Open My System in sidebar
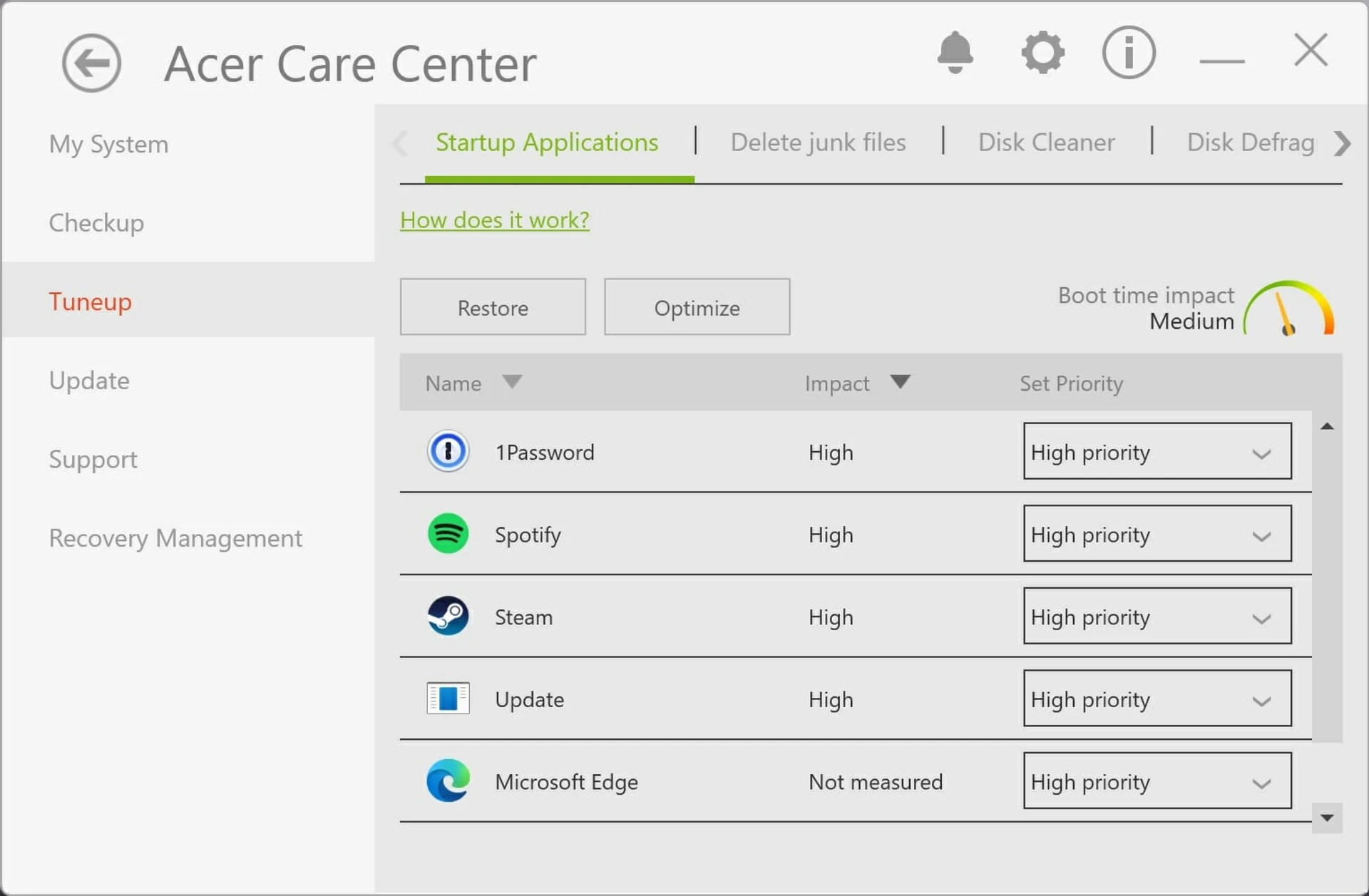Viewport: 1369px width, 896px height. [x=109, y=144]
